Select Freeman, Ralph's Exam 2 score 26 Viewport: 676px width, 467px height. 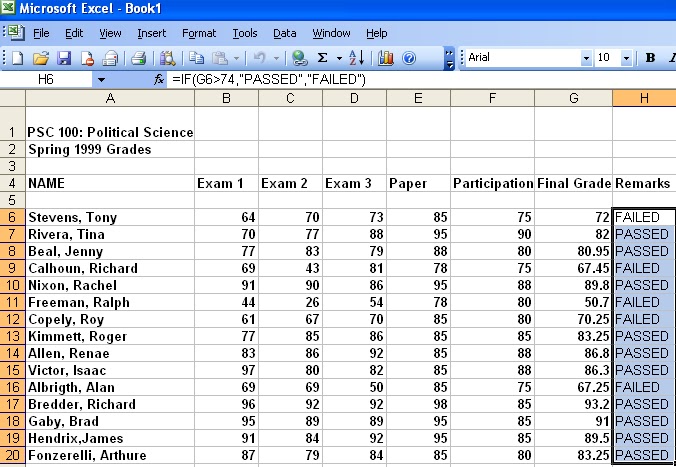(291, 302)
